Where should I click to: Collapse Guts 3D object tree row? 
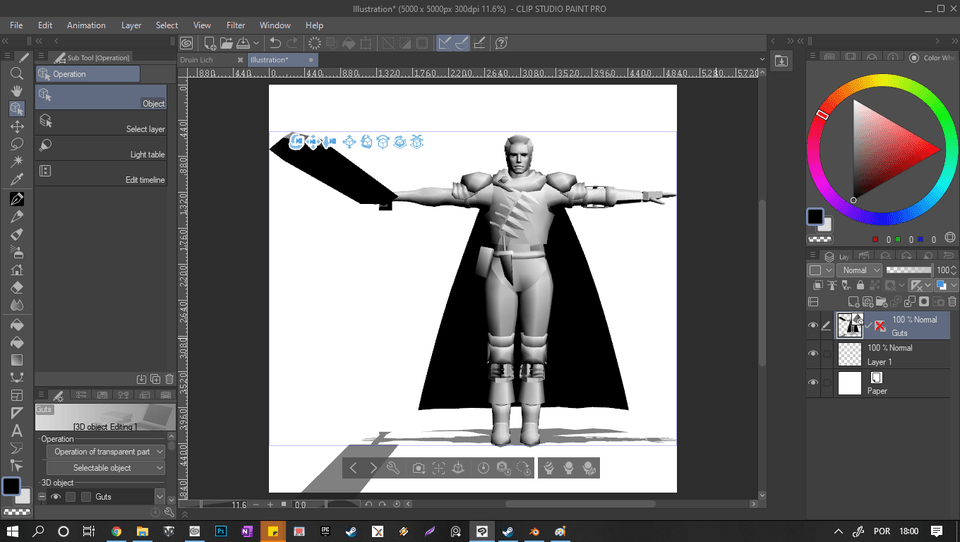point(42,497)
